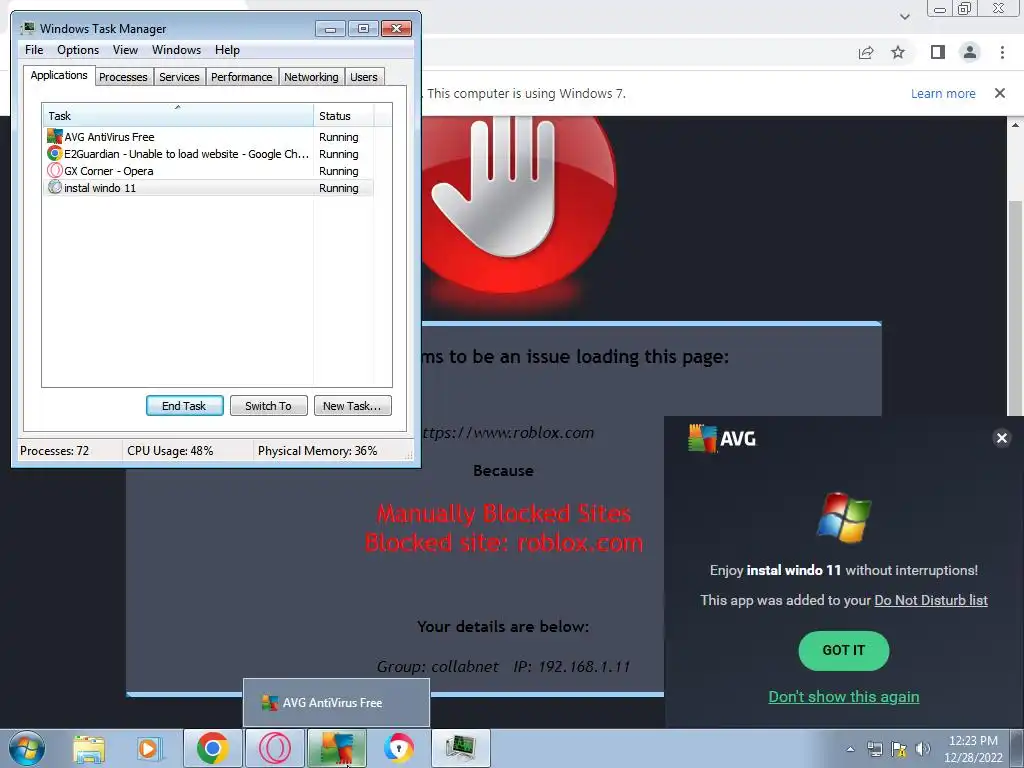1024x768 pixels.
Task: Click the AVG AntiVirus Free taskbar preview
Action: pos(336,703)
